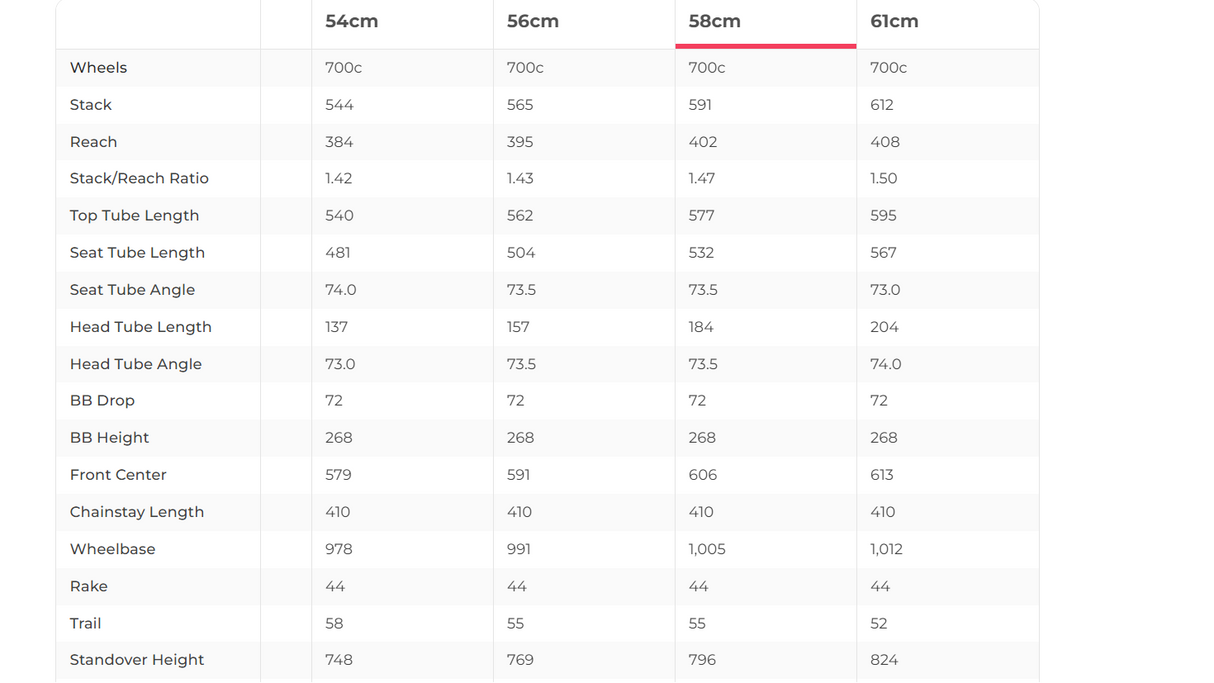Click the Stack row label
1214x683 pixels.
[91, 105]
